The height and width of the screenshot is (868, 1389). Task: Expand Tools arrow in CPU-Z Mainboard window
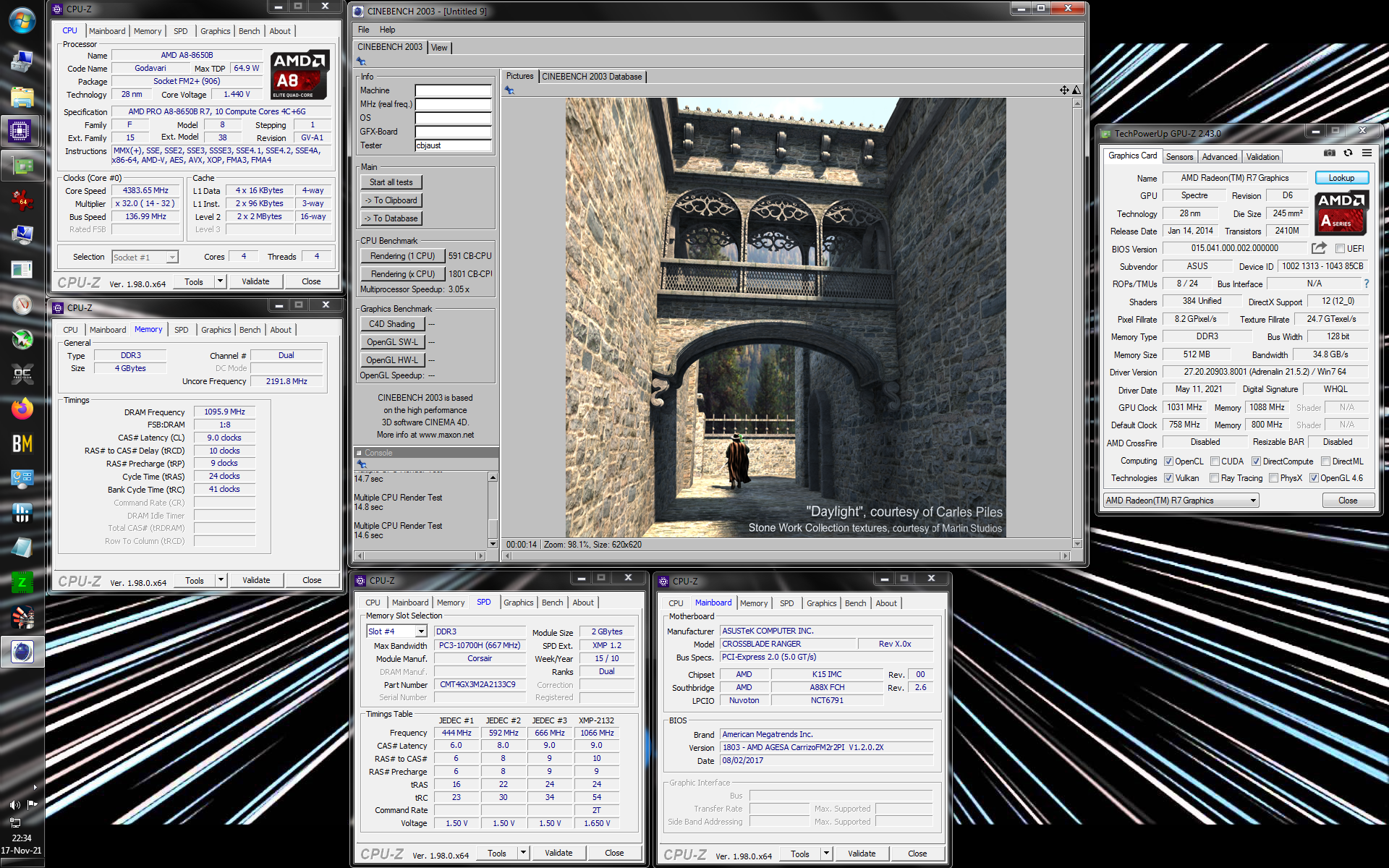(826, 854)
